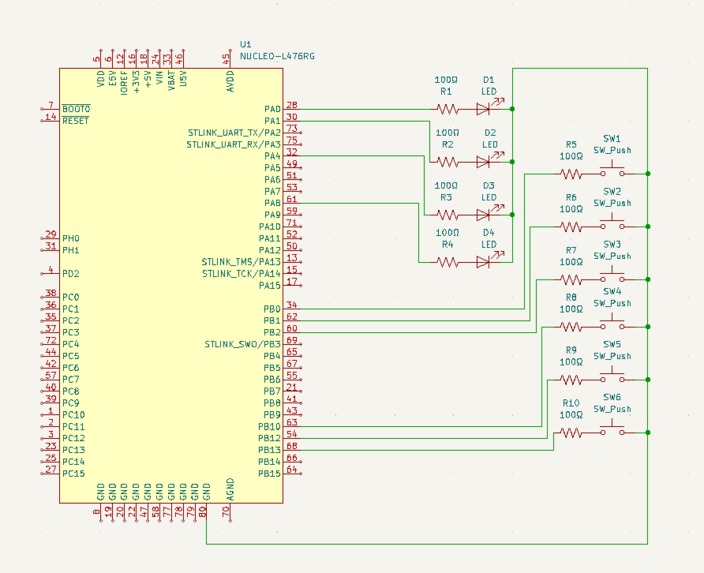
Task: Click the RESET pin label
Action: 75,121
